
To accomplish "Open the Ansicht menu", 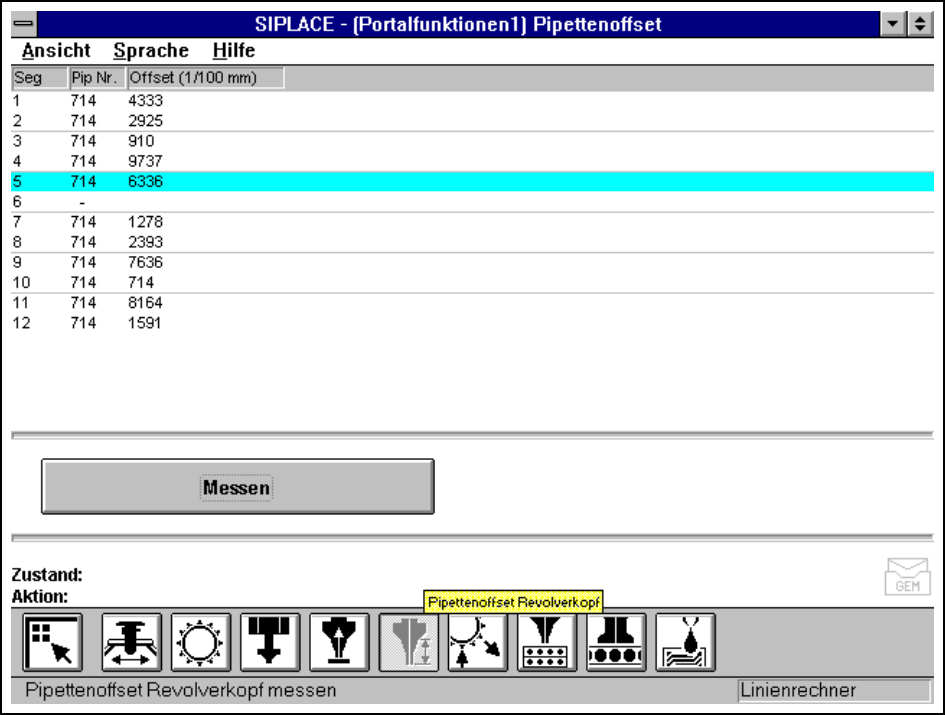I will click(x=56, y=51).
